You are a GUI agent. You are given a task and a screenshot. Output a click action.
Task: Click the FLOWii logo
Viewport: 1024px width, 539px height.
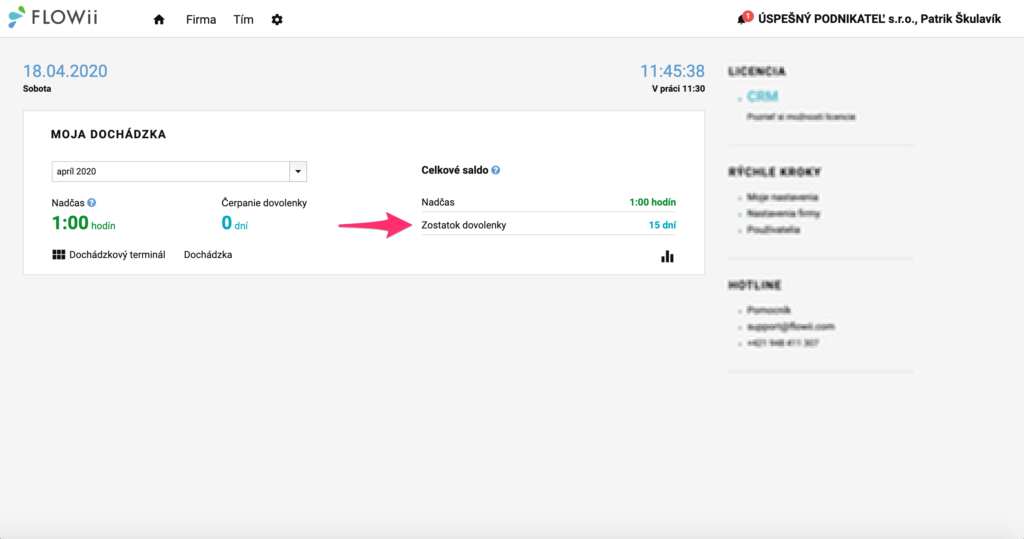tap(53, 18)
